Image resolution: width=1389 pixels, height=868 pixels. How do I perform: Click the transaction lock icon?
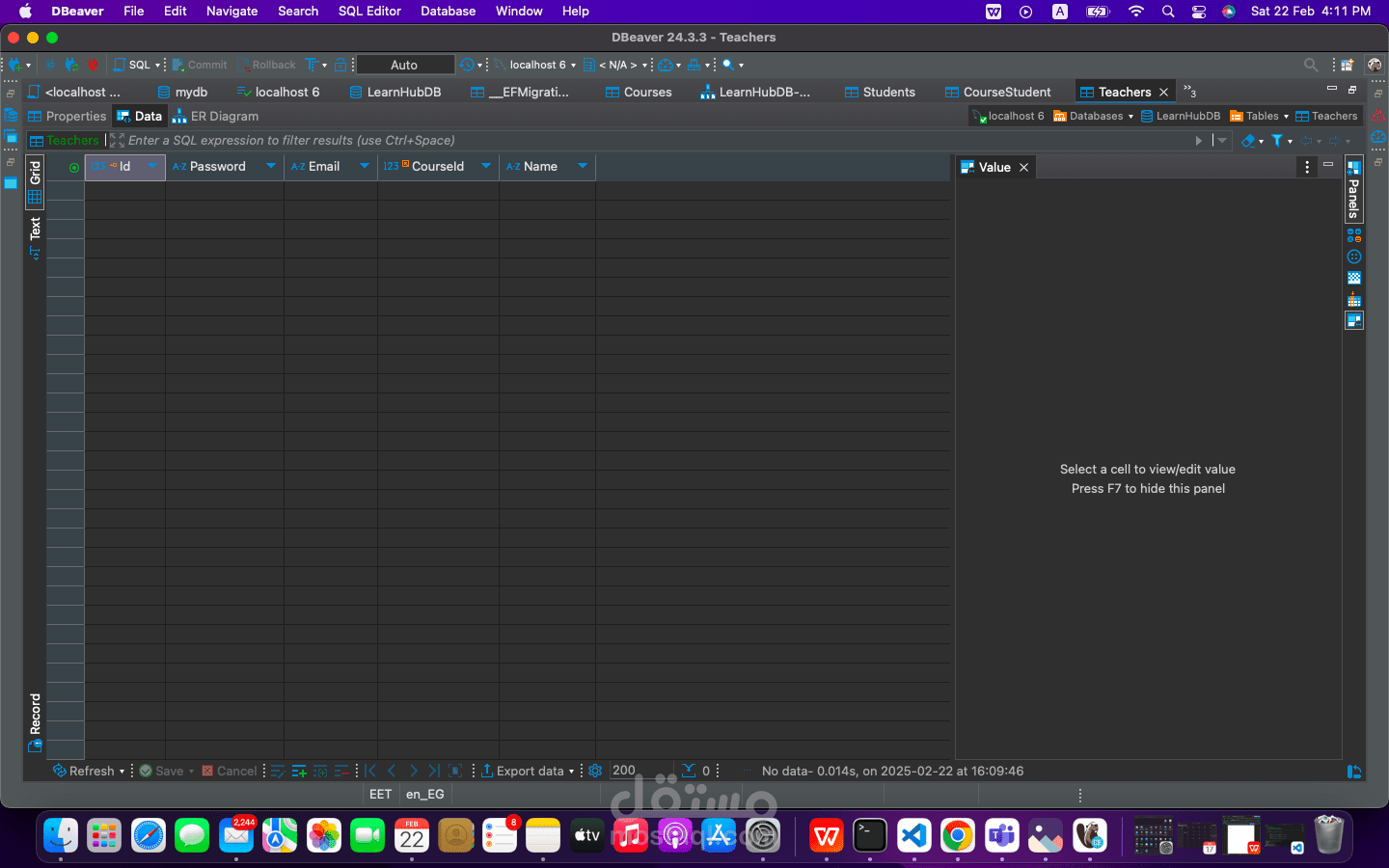click(x=340, y=65)
